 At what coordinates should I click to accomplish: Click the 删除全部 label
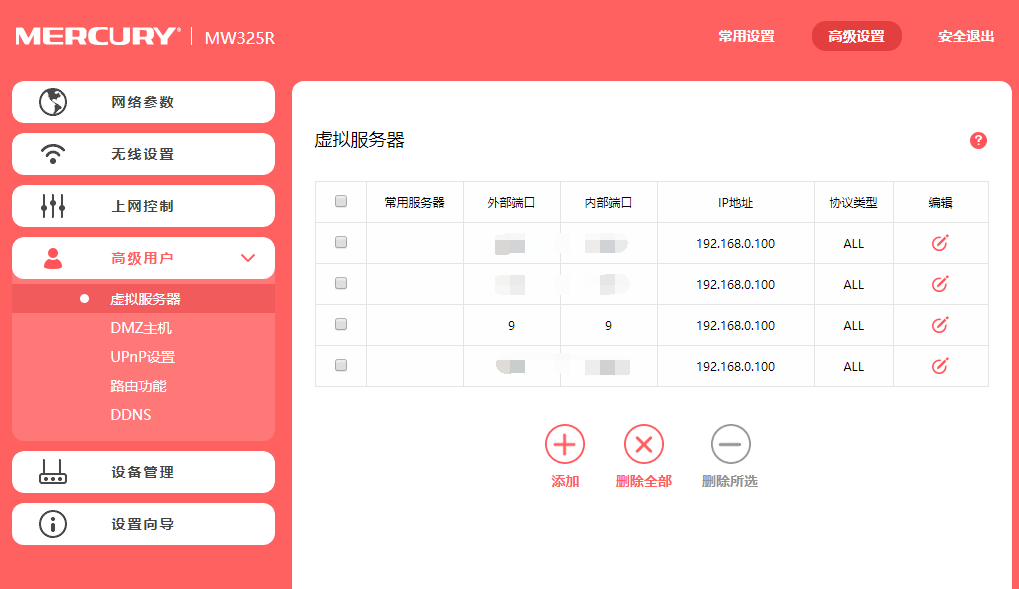[x=643, y=481]
